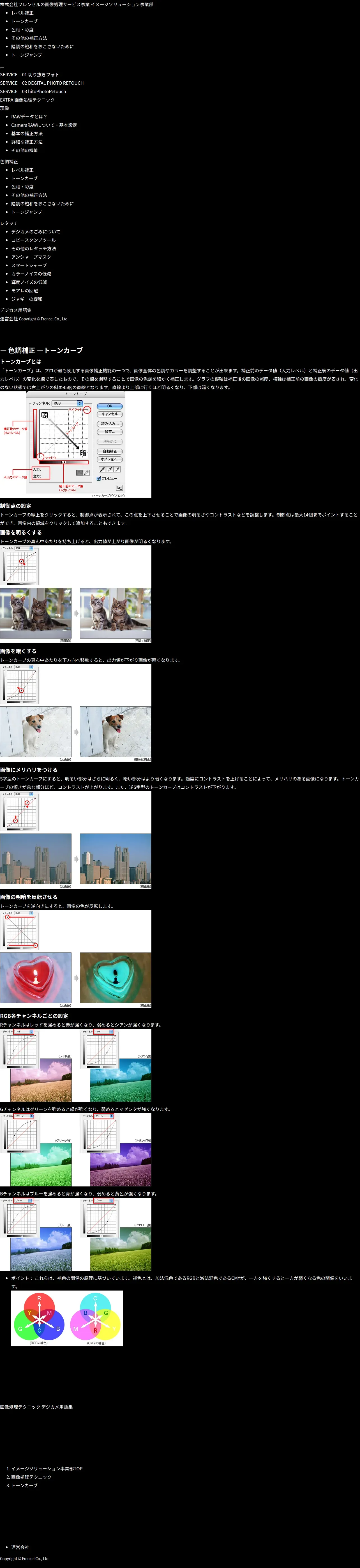Toggle プレビュー checkbox in dialog image
Image resolution: width=360 pixels, height=1568 pixels.
click(x=98, y=478)
